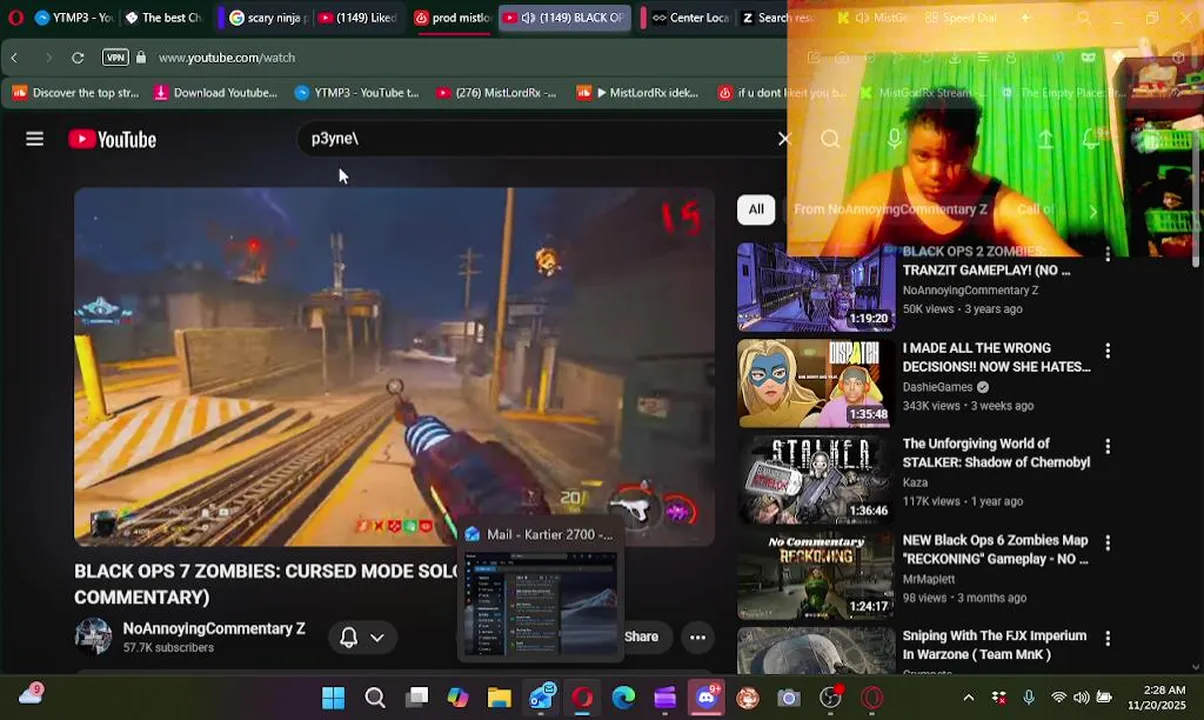The height and width of the screenshot is (720, 1204).
Task: Open the NoAnnoyingCommentary Z channel name
Action: click(214, 629)
